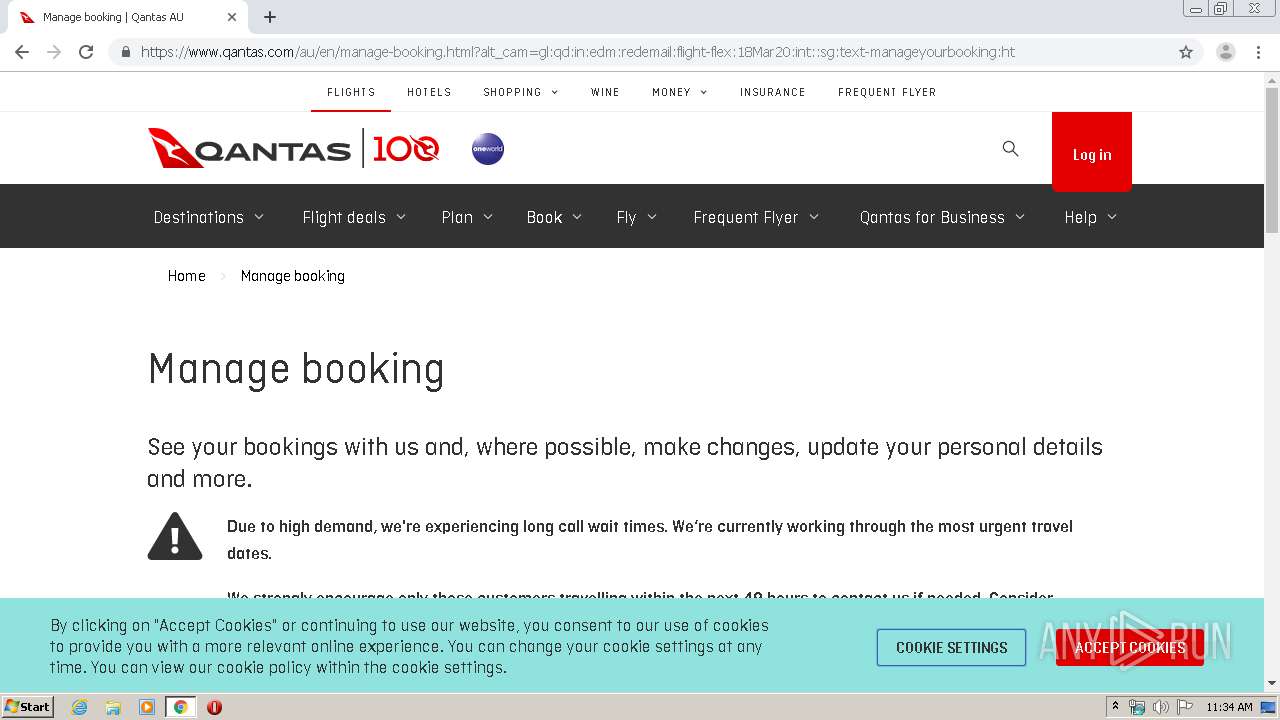Open the site search magnifier icon
This screenshot has width=1280, height=720.
tap(1010, 149)
